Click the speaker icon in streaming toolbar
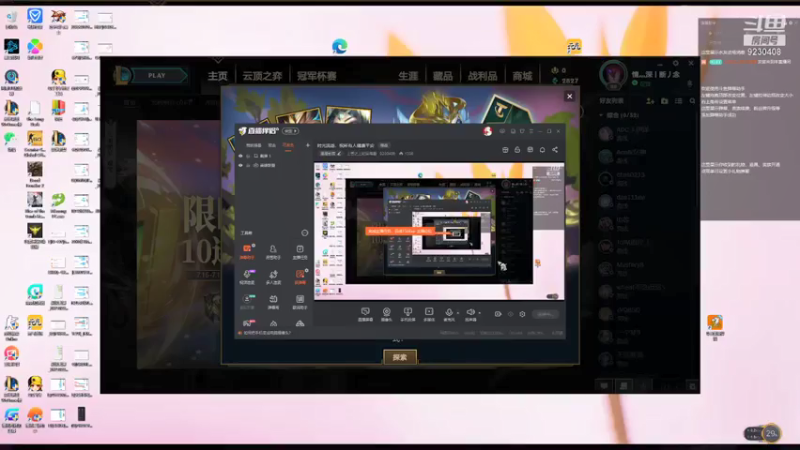The height and width of the screenshot is (450, 800). tap(470, 314)
